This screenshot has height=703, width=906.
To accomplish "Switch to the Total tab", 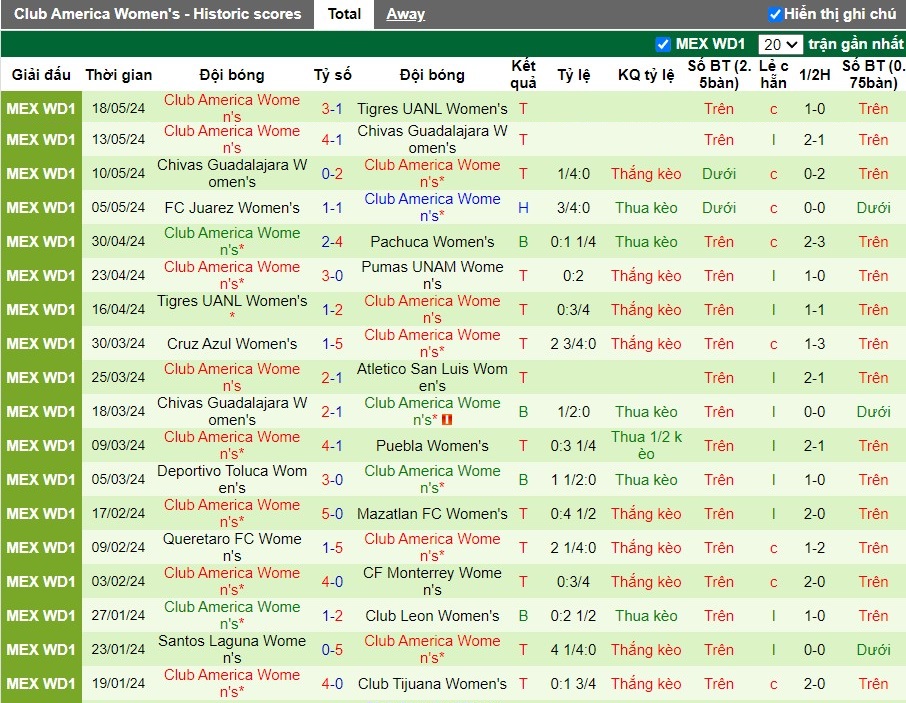I will [344, 14].
